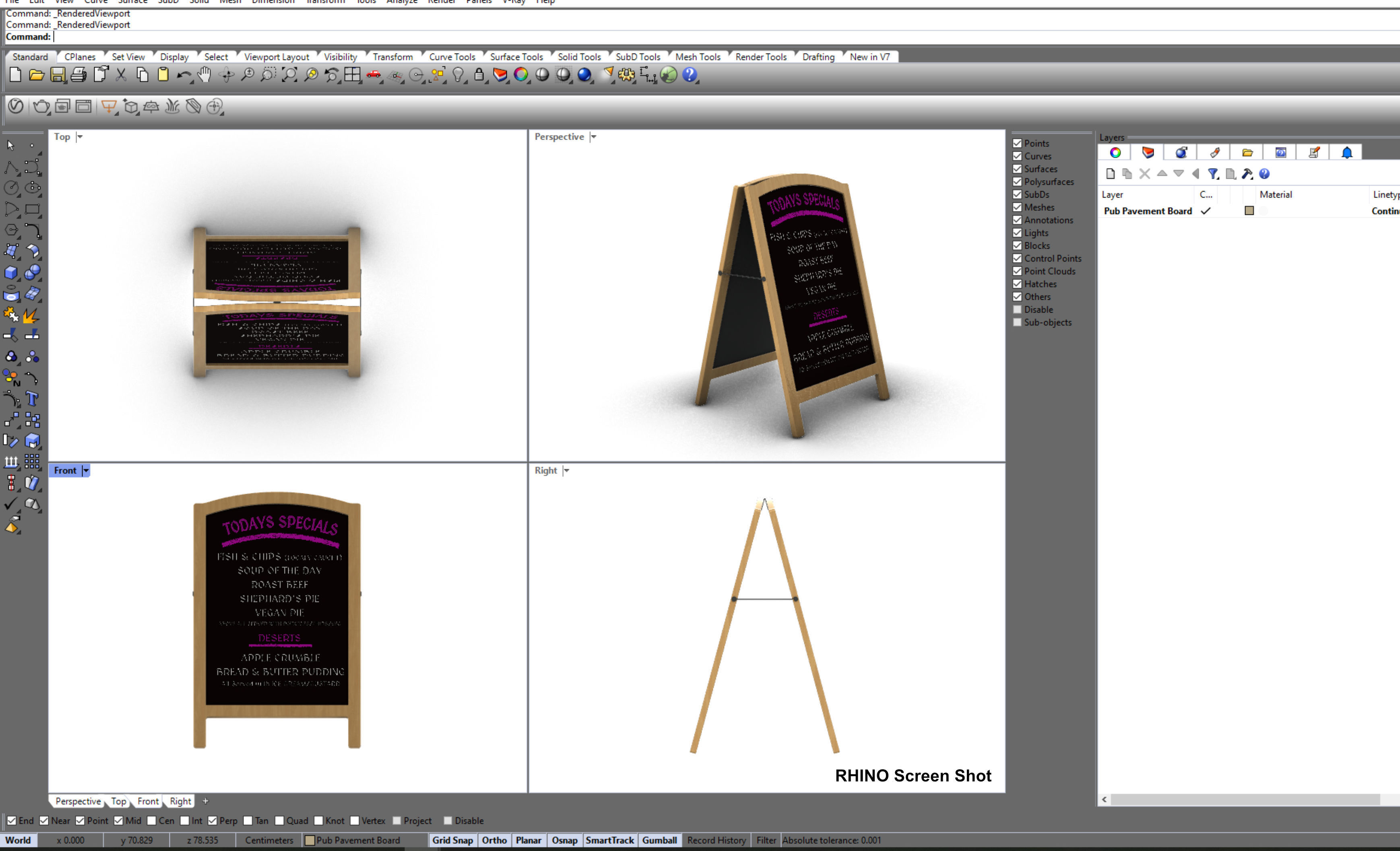Toggle the Sub-objects selection filter
The image size is (1400, 851).
(1018, 322)
